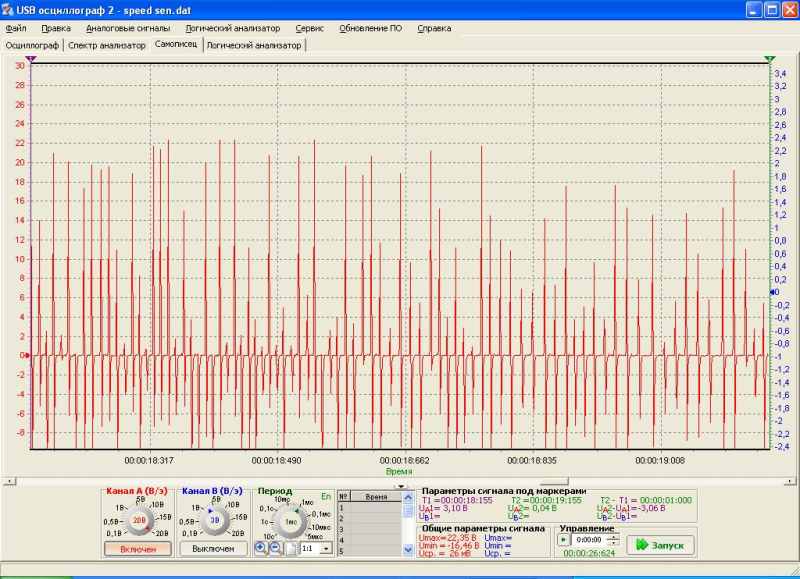Open the Справка menu
The image size is (800, 579).
pyautogui.click(x=434, y=29)
